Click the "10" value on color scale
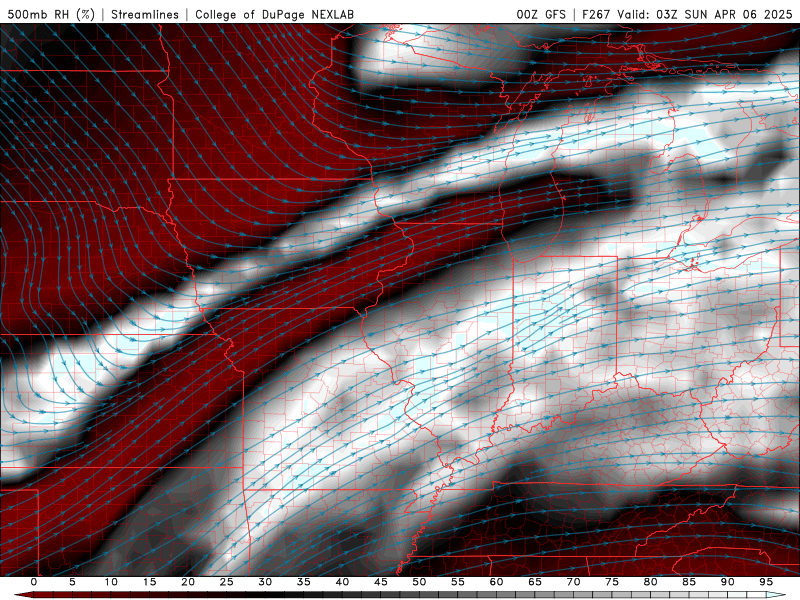The image size is (800, 600). pos(111,582)
